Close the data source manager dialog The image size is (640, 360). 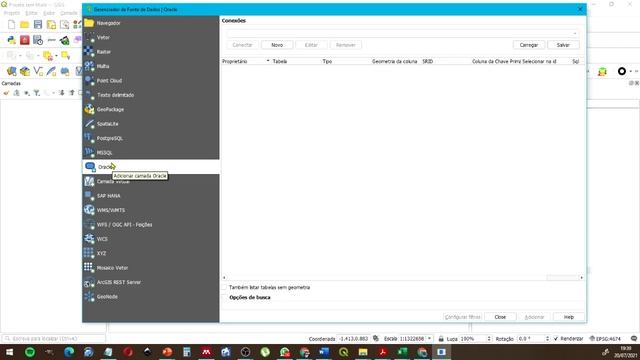tap(500, 317)
